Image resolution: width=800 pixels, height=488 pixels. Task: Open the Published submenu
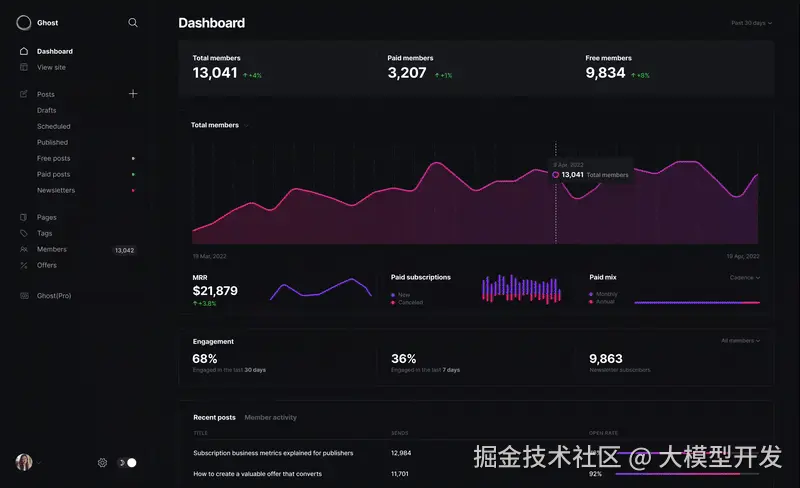coord(52,142)
